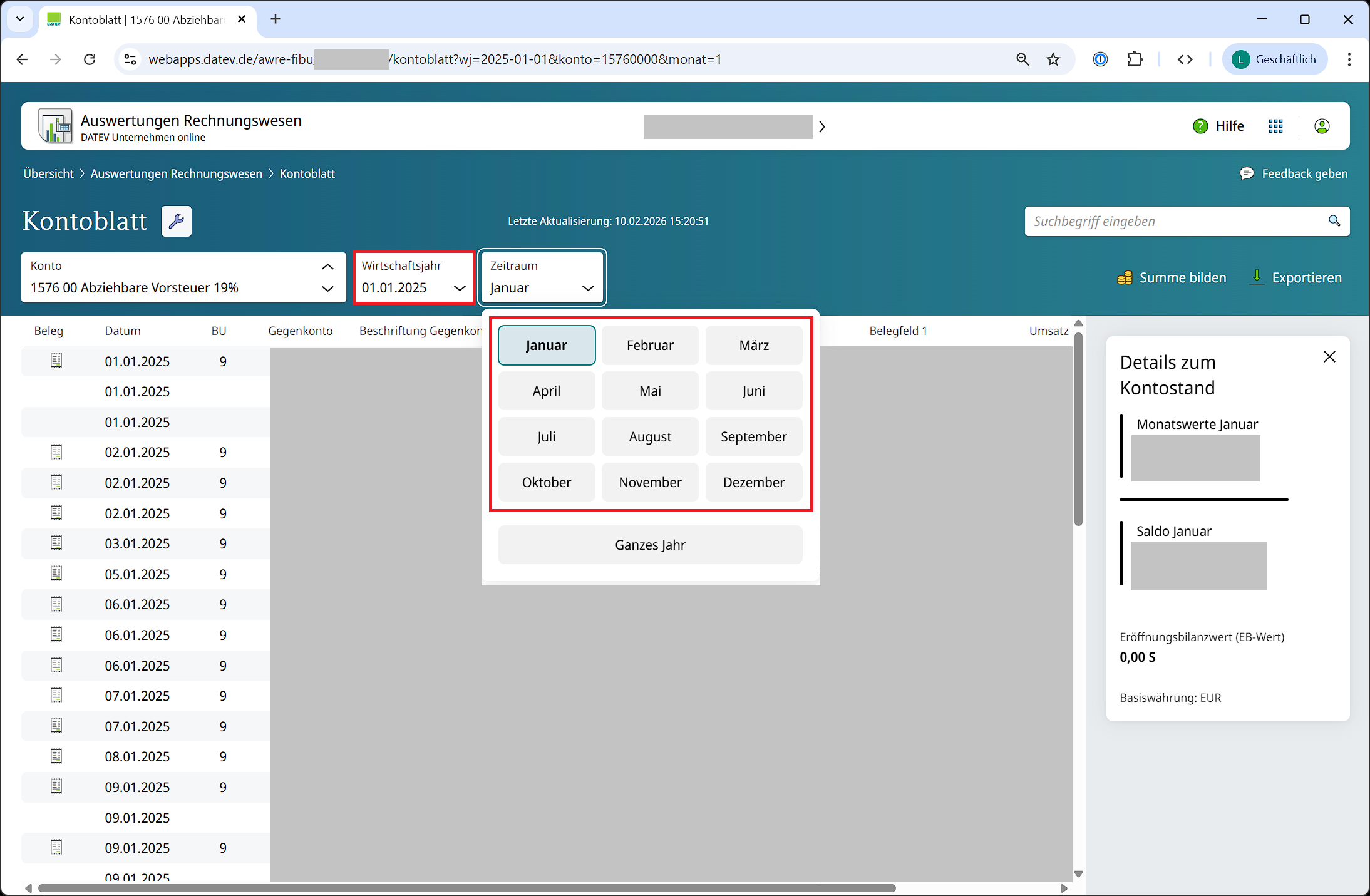Open the Geschäftlich browser profile button
The height and width of the screenshot is (896, 1370).
(1275, 59)
